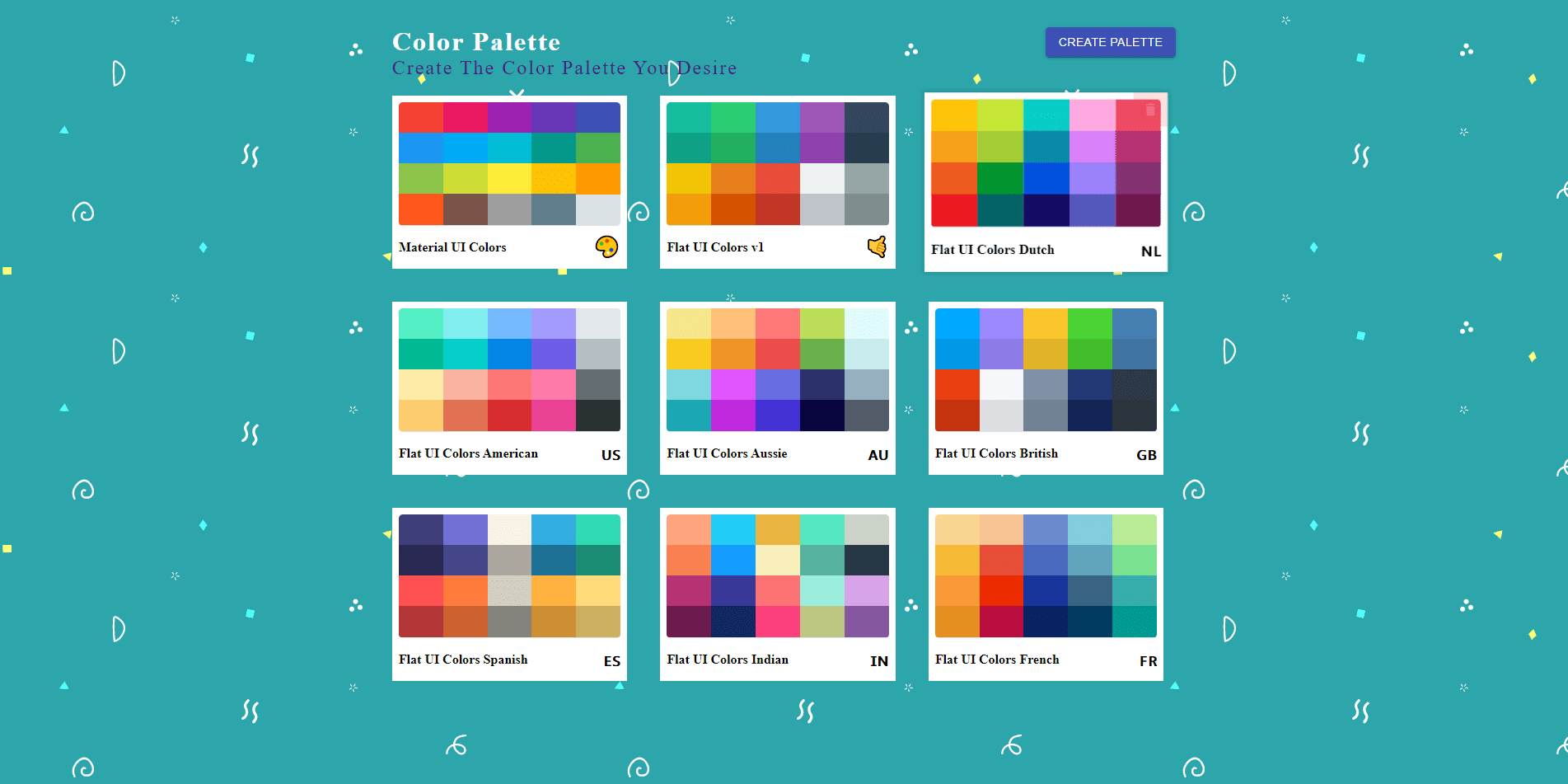Open the Flat UI Colors Spanish title
Screen dimensions: 1568x784
coord(463,660)
